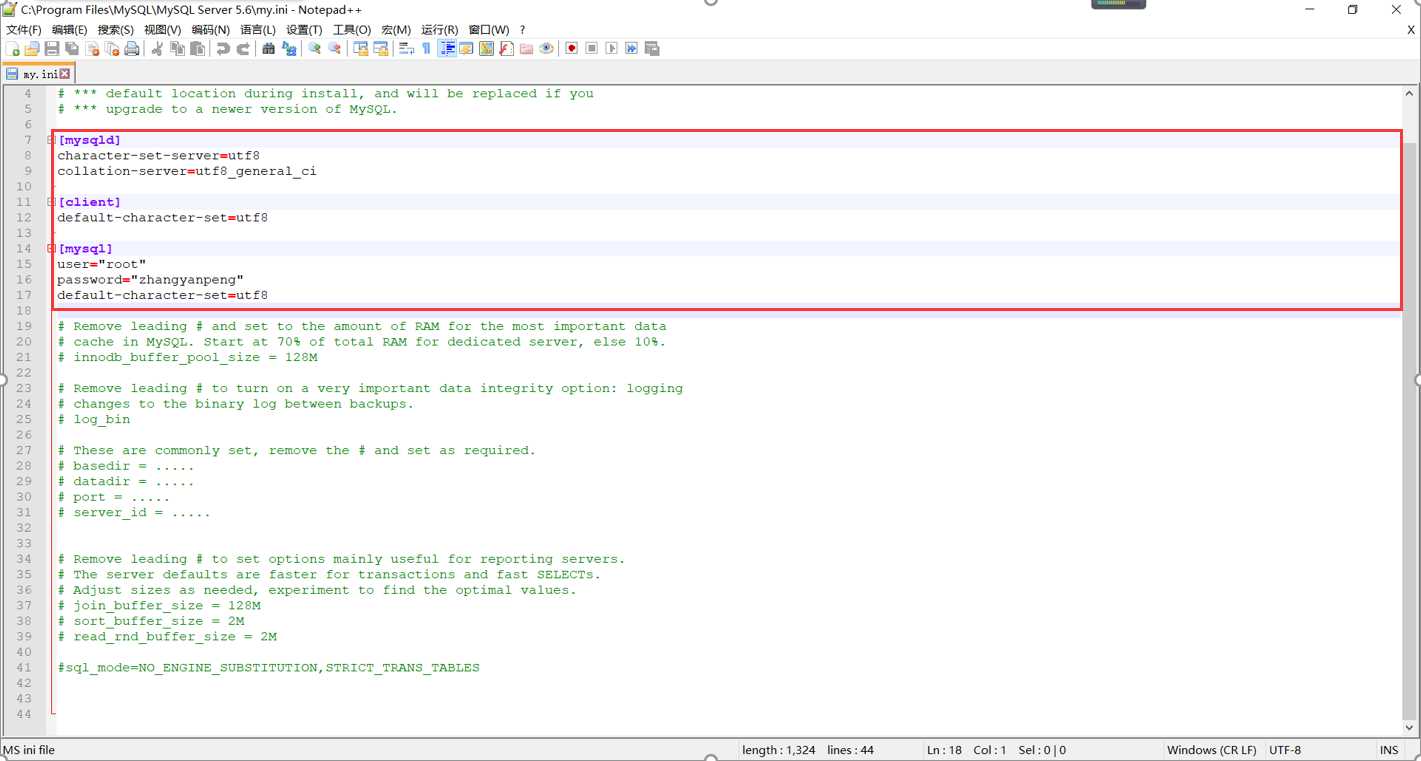The height and width of the screenshot is (761, 1421).
Task: Toggle the indent guide toolbar icon
Action: 447,48
